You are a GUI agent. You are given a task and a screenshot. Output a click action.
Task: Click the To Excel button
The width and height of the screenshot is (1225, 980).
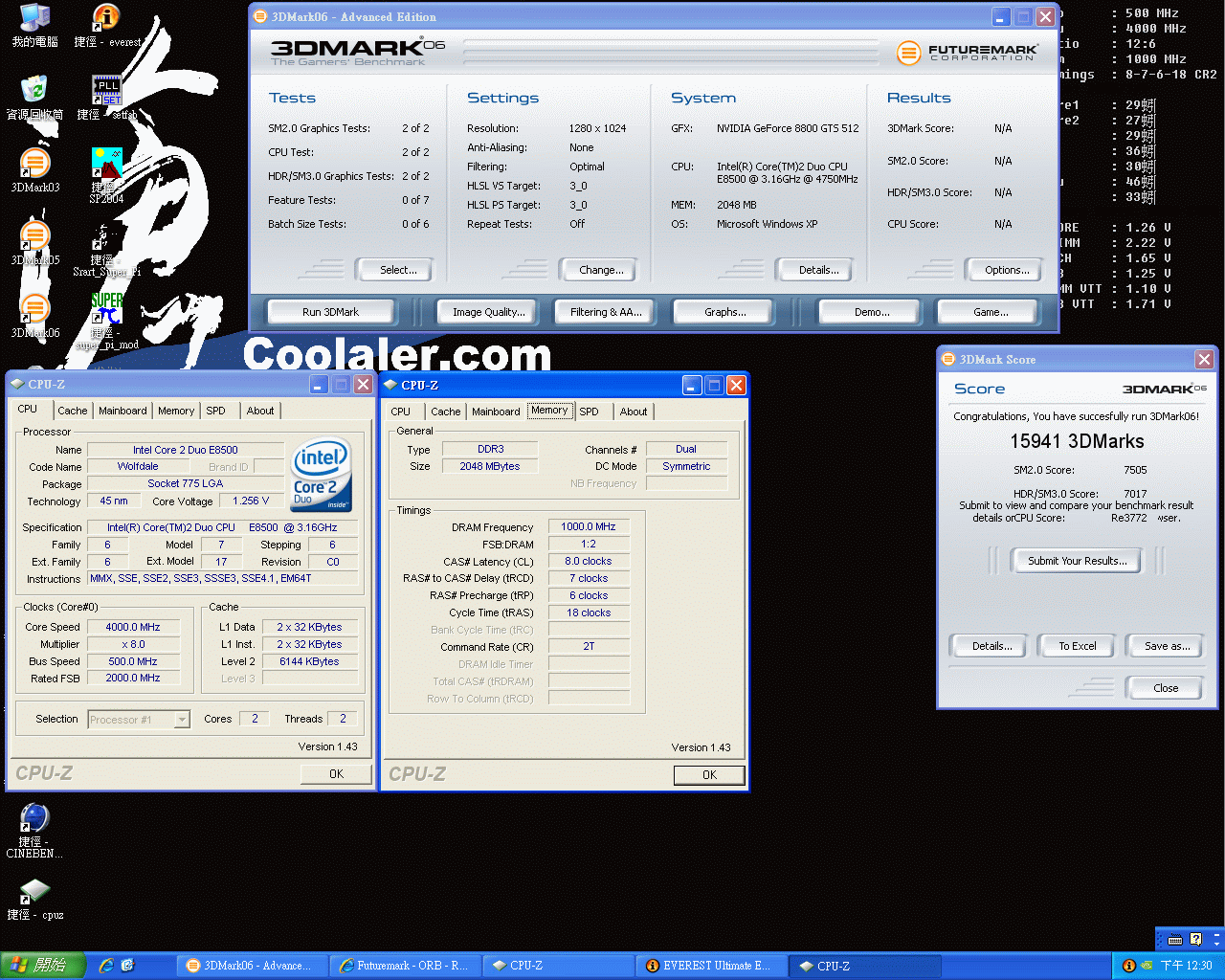pos(1077,646)
